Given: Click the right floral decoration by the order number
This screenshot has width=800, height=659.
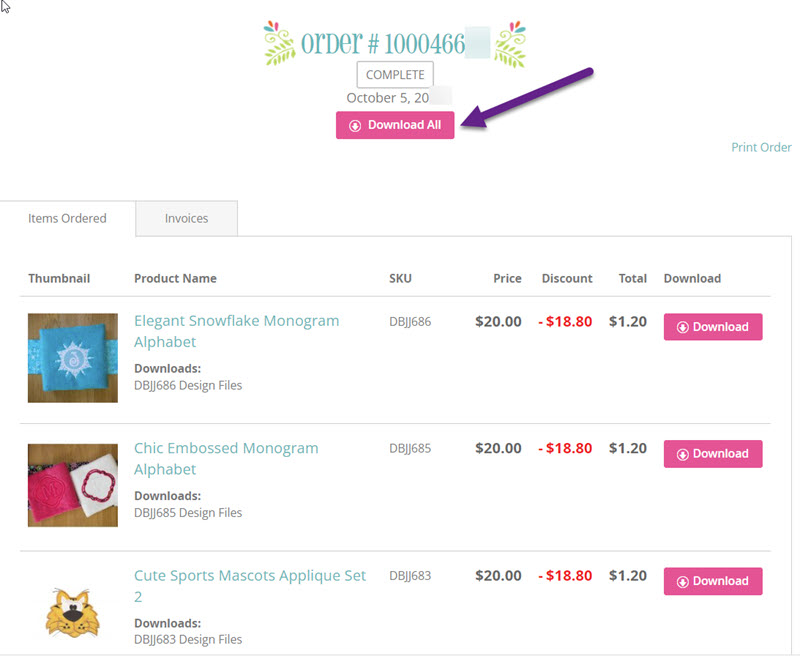Looking at the screenshot, I should pyautogui.click(x=511, y=44).
